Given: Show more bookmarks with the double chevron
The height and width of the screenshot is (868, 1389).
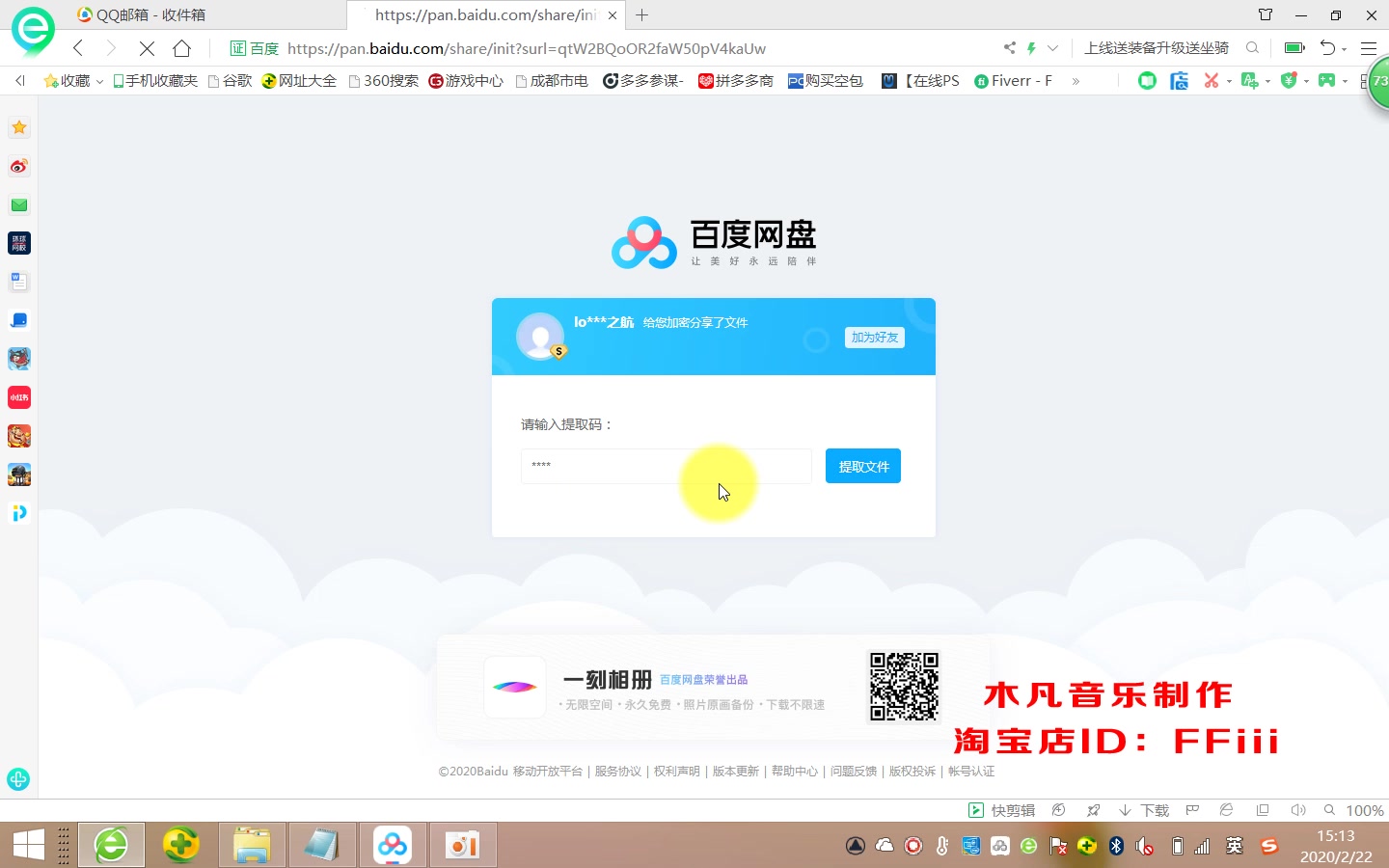Looking at the screenshot, I should [1076, 81].
